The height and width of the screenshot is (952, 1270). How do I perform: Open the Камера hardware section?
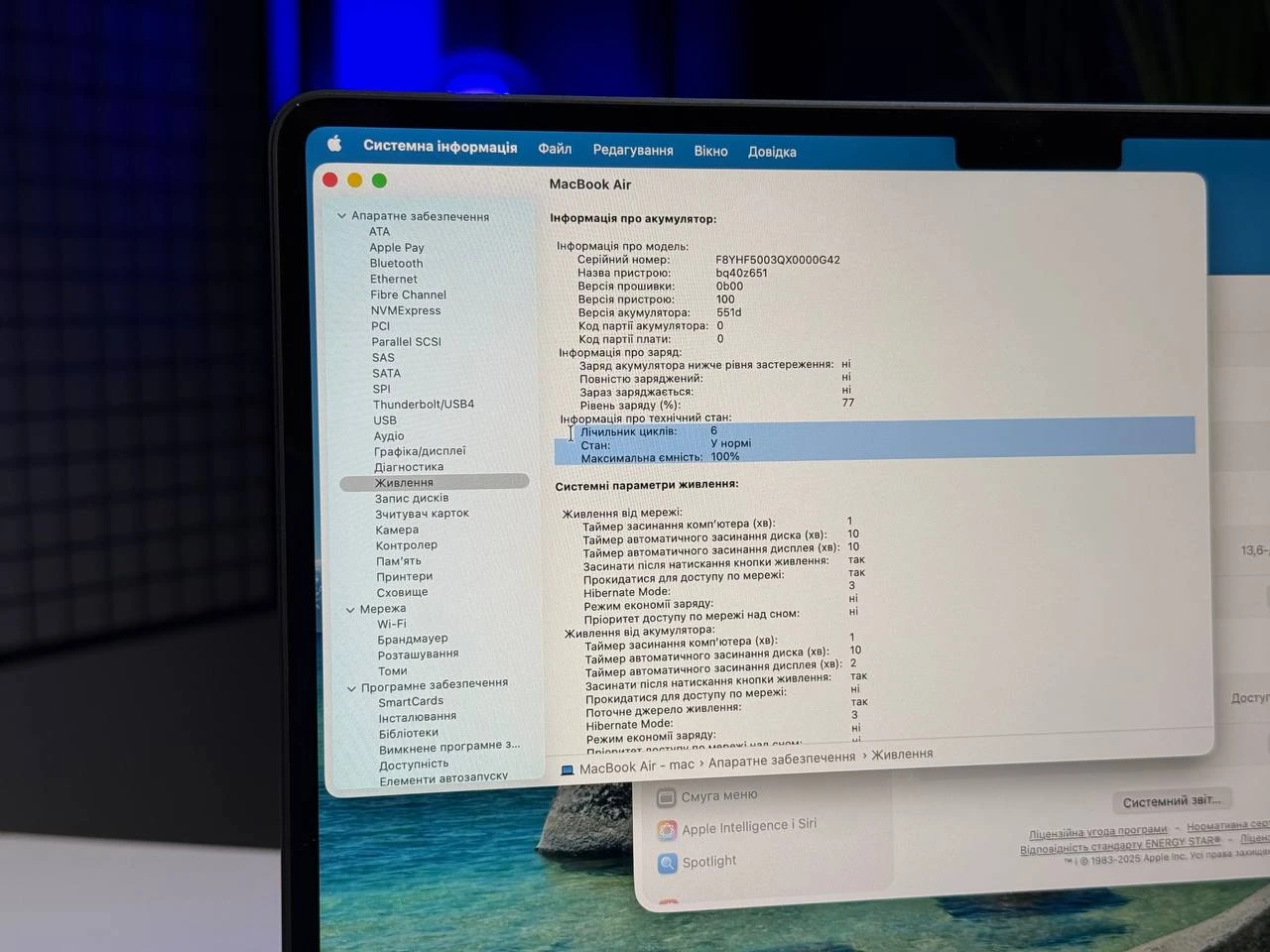tap(397, 530)
